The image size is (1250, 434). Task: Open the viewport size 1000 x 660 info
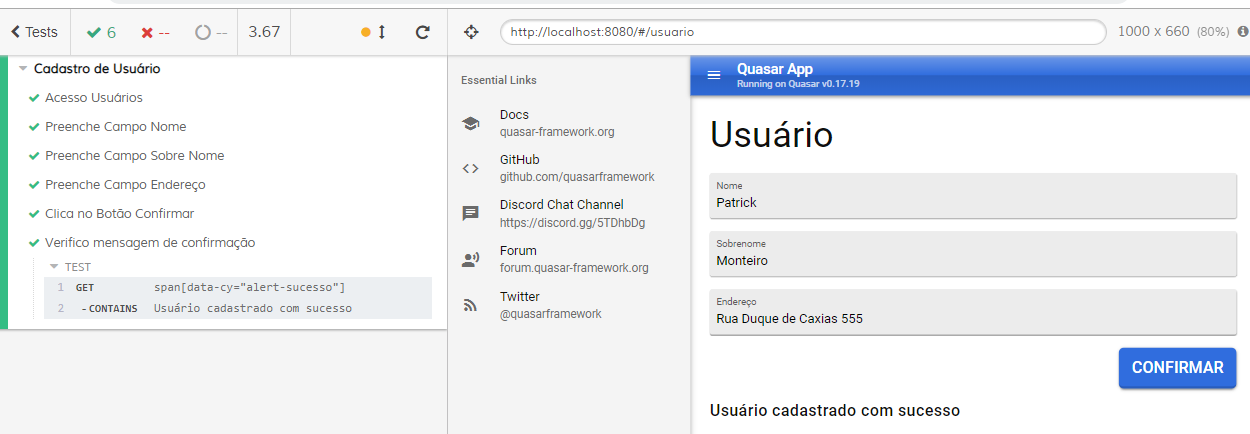[x=1153, y=32]
